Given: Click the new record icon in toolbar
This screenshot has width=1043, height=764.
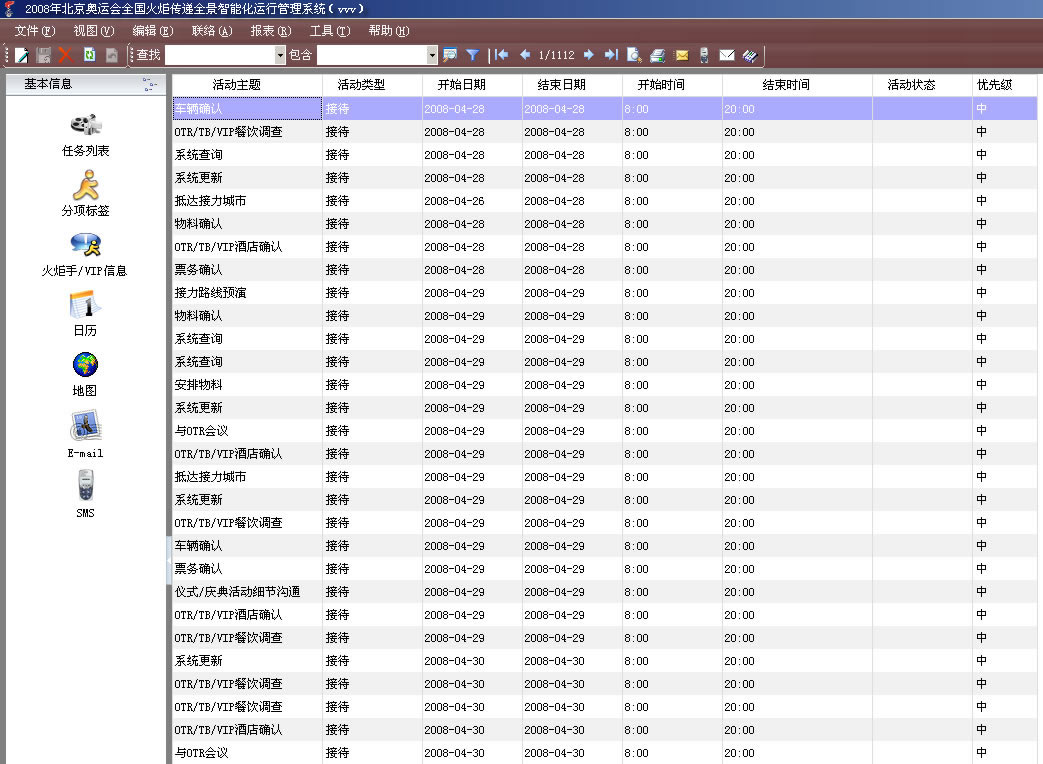Looking at the screenshot, I should pos(21,55).
